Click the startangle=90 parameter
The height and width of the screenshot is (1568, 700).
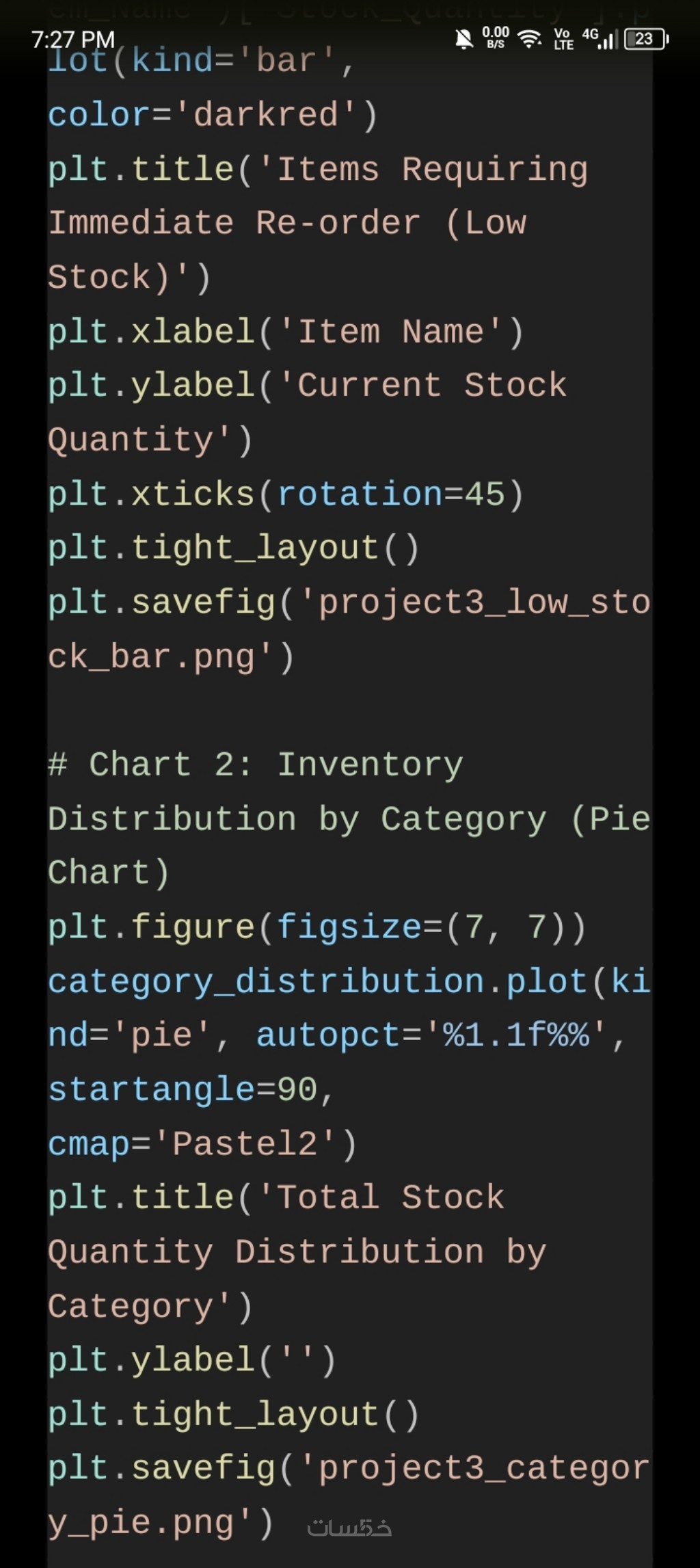point(190,1090)
